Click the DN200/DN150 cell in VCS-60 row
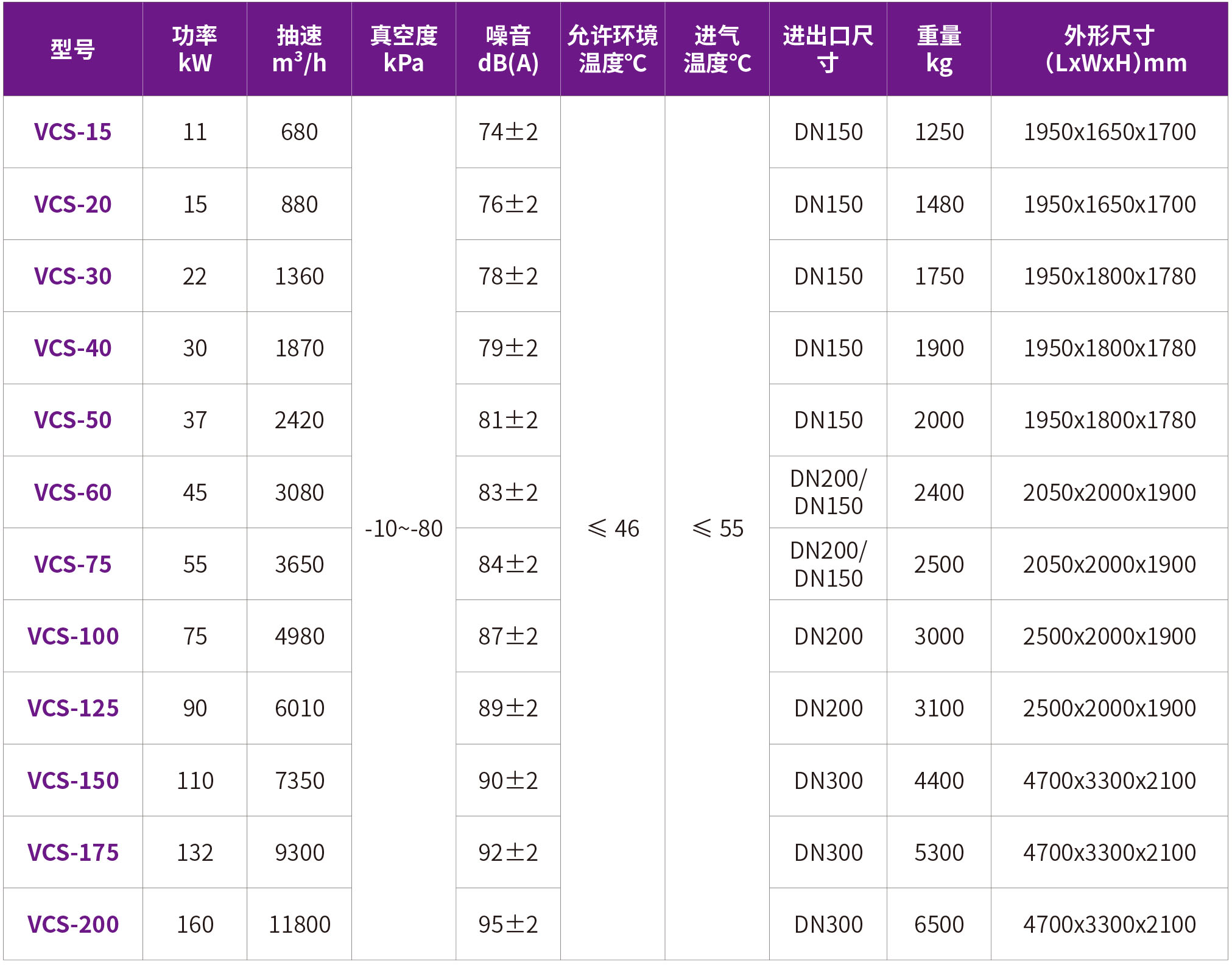 point(828,492)
